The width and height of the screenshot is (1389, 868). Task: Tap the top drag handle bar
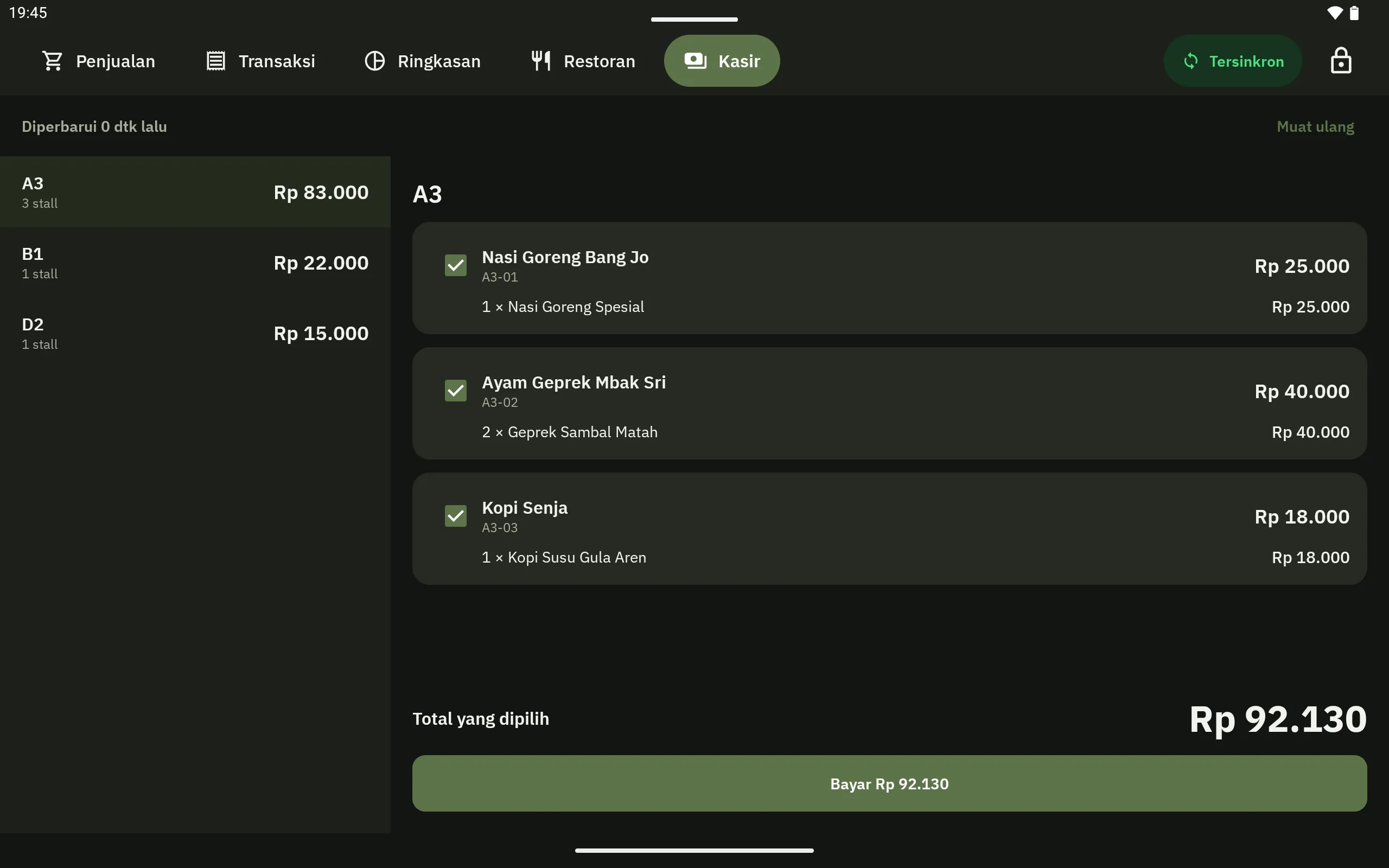[694, 20]
